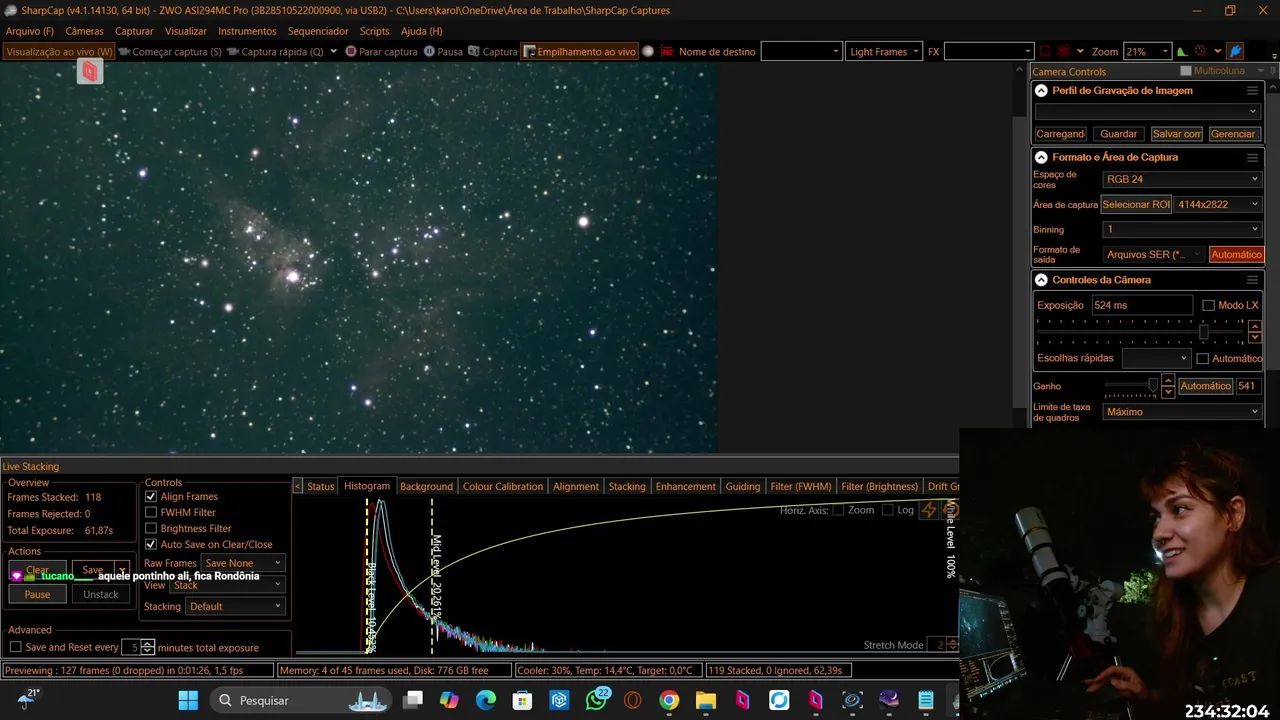Image resolution: width=1280 pixels, height=720 pixels.
Task: Click Começar captura toolbar button
Action: tap(169, 51)
